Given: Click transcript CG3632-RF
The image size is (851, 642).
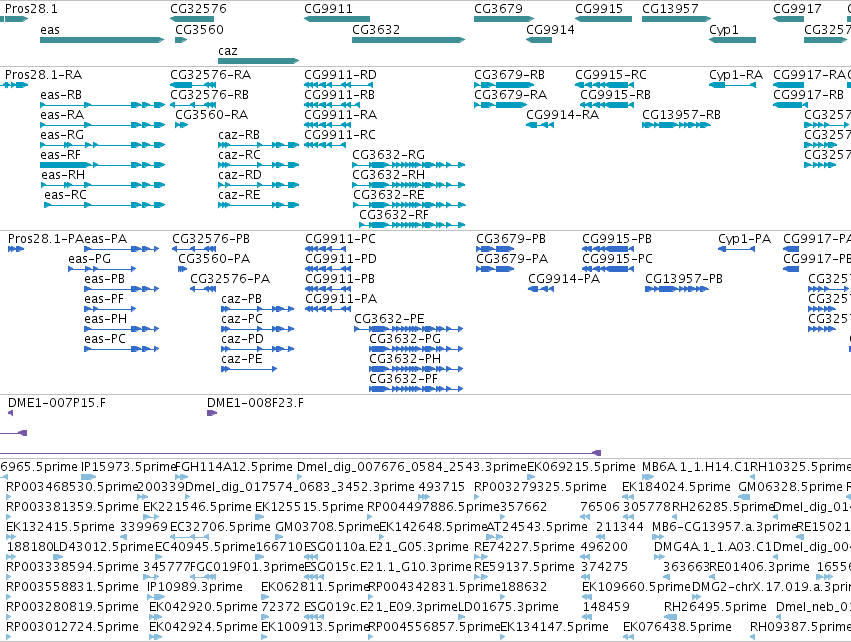Looking at the screenshot, I should click(412, 225).
